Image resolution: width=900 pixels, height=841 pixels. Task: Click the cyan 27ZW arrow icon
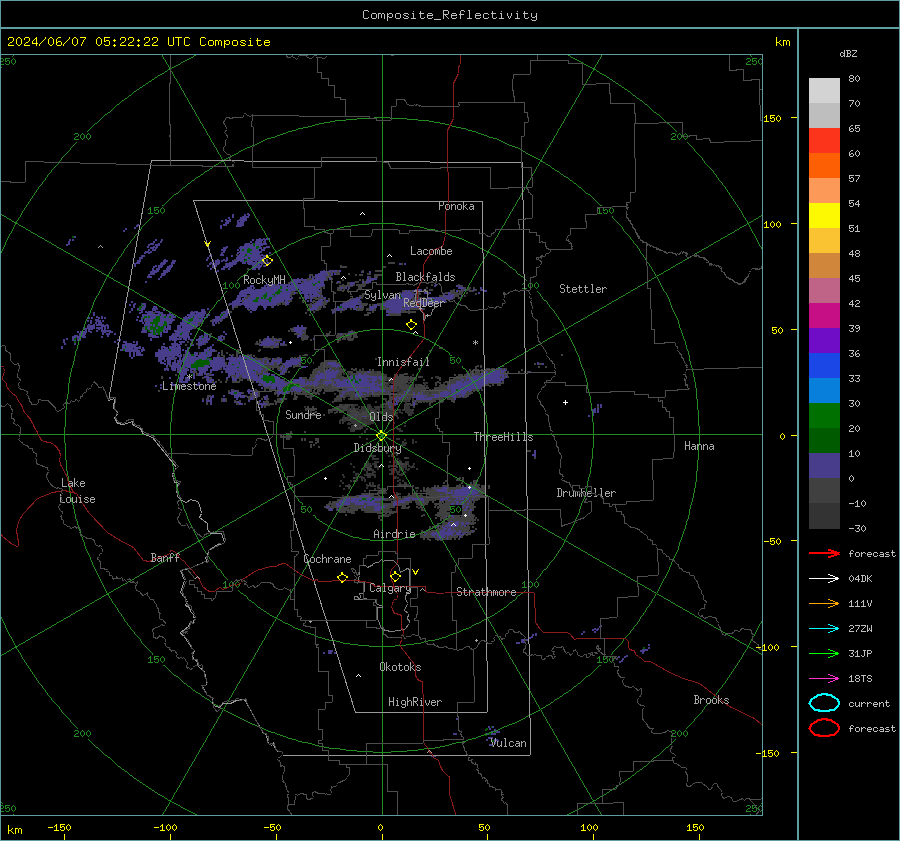[x=824, y=629]
